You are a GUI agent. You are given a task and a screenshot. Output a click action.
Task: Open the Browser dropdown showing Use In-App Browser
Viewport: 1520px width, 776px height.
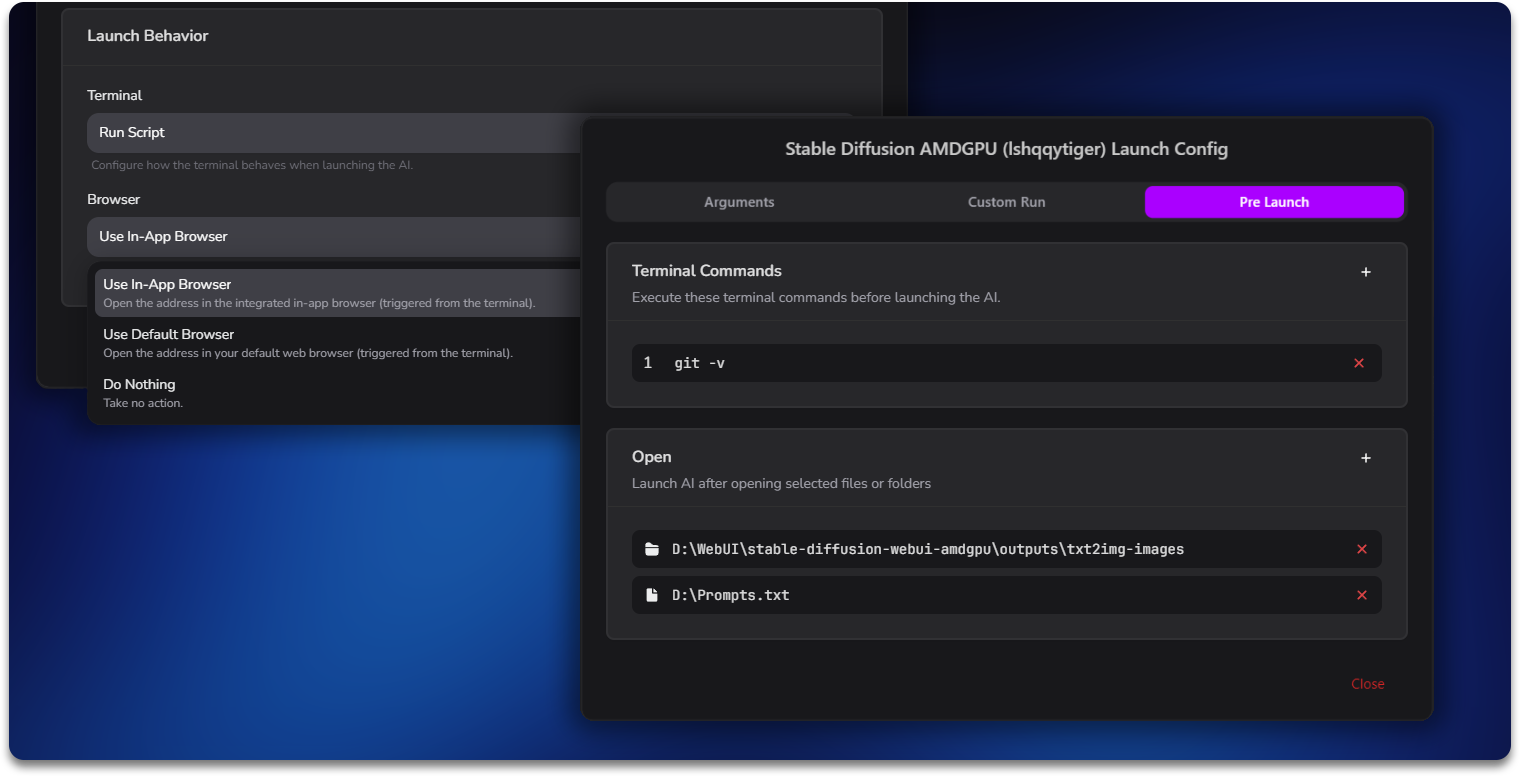[335, 237]
